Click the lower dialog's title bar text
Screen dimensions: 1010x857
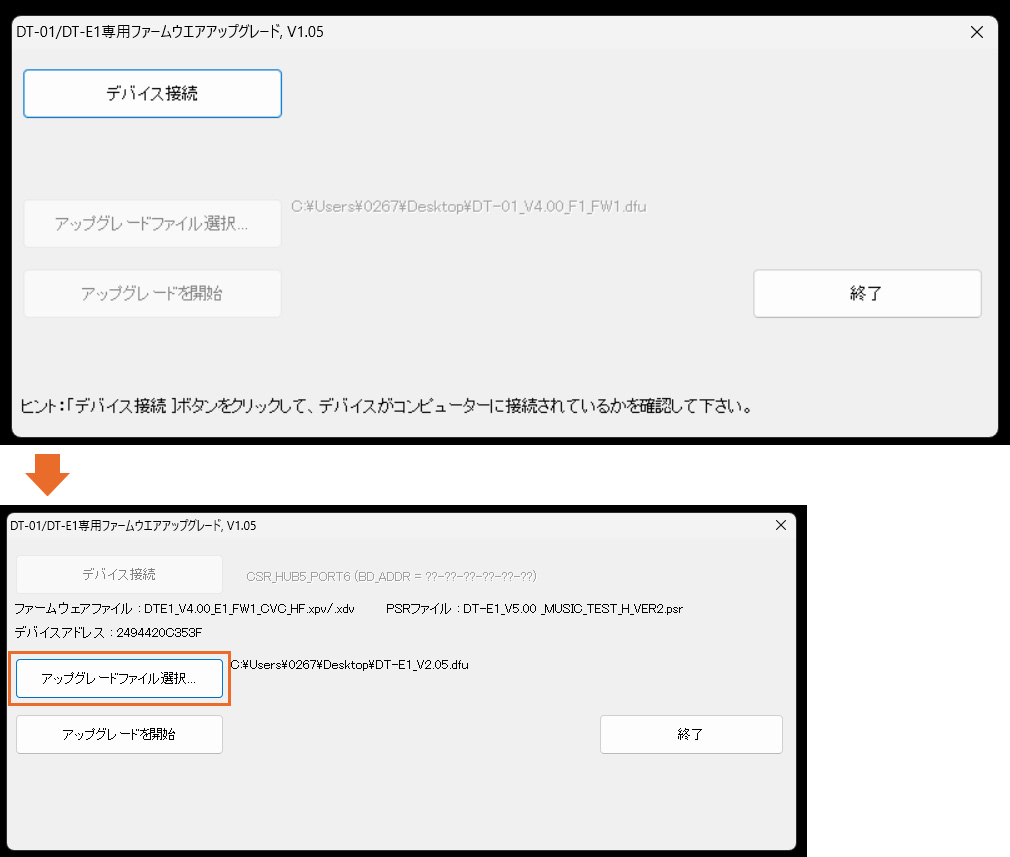point(133,525)
